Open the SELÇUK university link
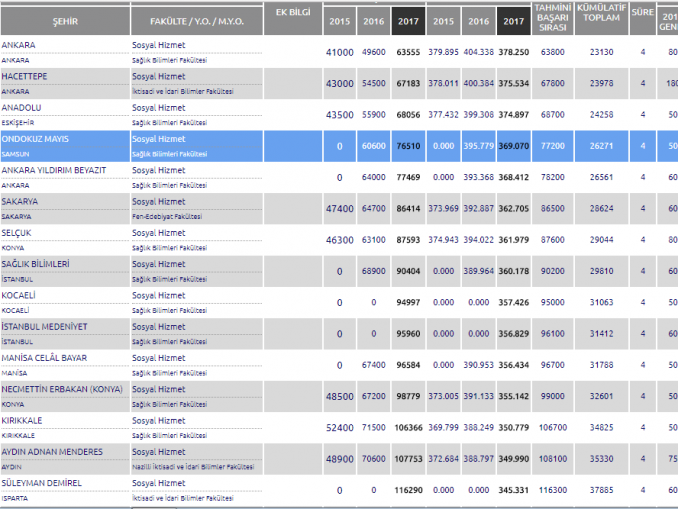Screen dimensions: 678x509 [x=17, y=233]
